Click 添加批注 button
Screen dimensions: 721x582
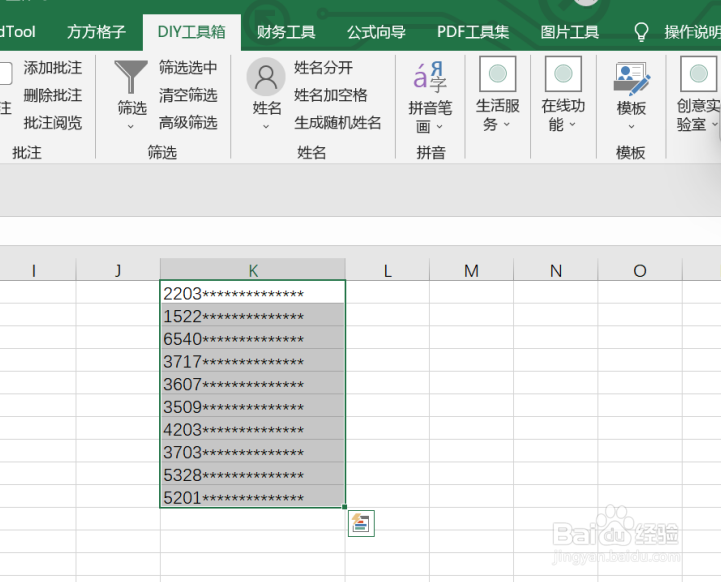(x=53, y=68)
